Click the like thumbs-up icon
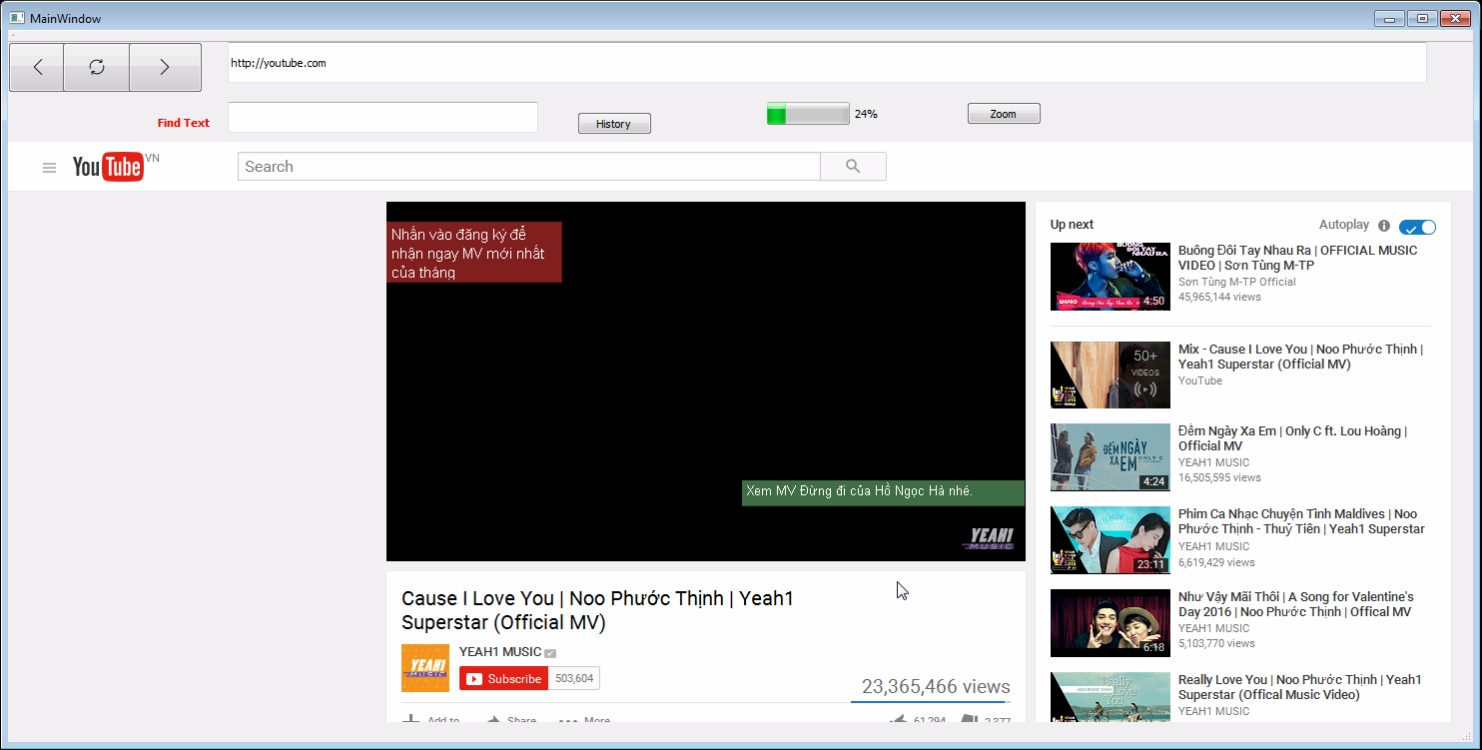Viewport: 1482px width, 750px height. point(898,720)
